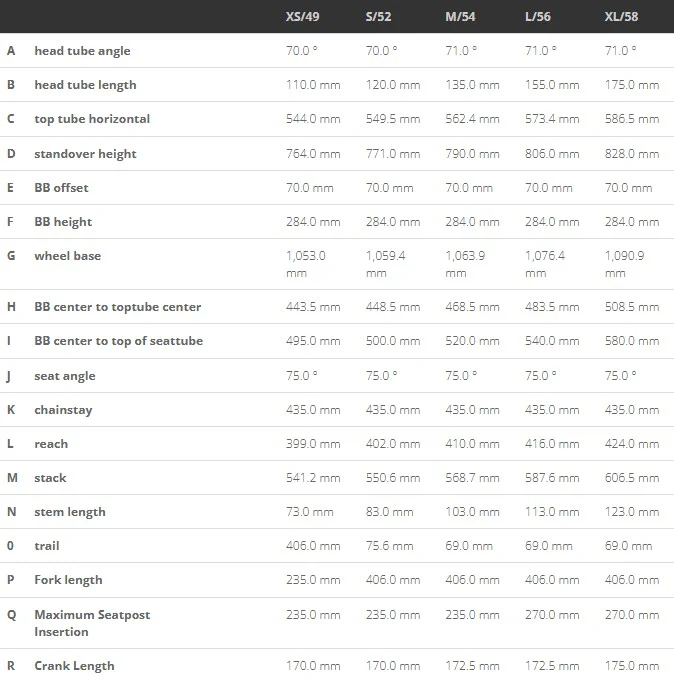
Task: Click the Crank Length row label
Action: point(74,666)
